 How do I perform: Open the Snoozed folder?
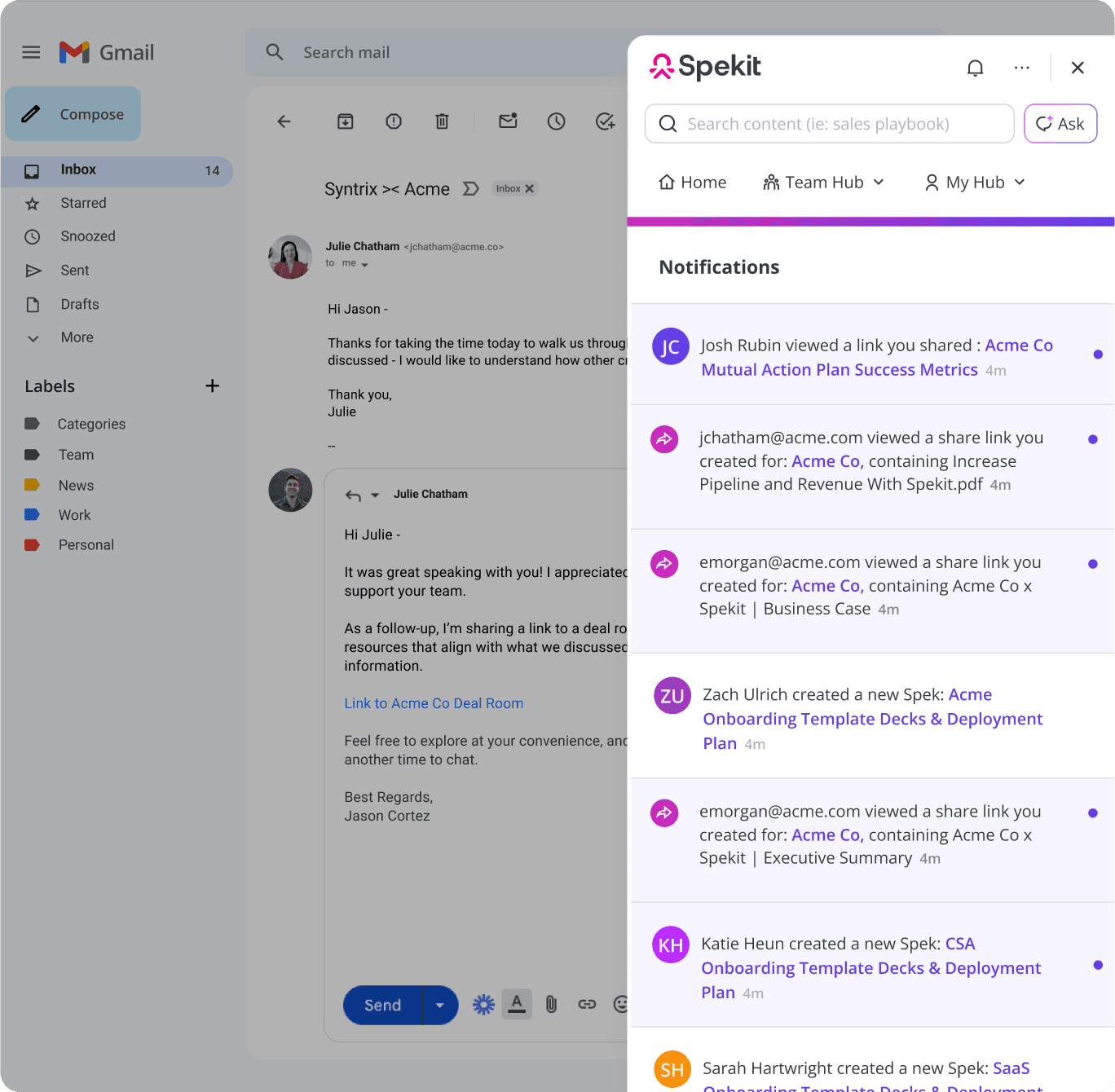tap(87, 236)
